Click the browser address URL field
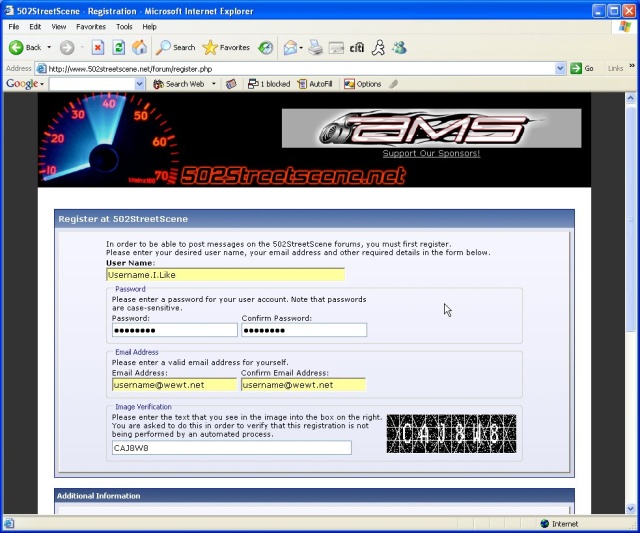640x533 pixels. coord(301,69)
